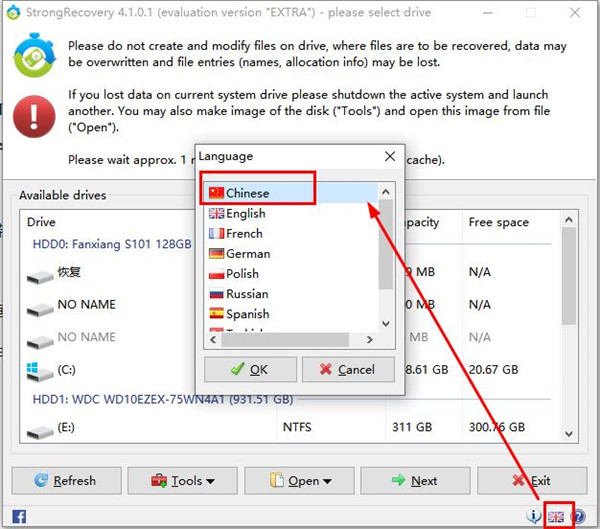Click the Spanish flag icon
600x529 pixels.
pyautogui.click(x=216, y=314)
